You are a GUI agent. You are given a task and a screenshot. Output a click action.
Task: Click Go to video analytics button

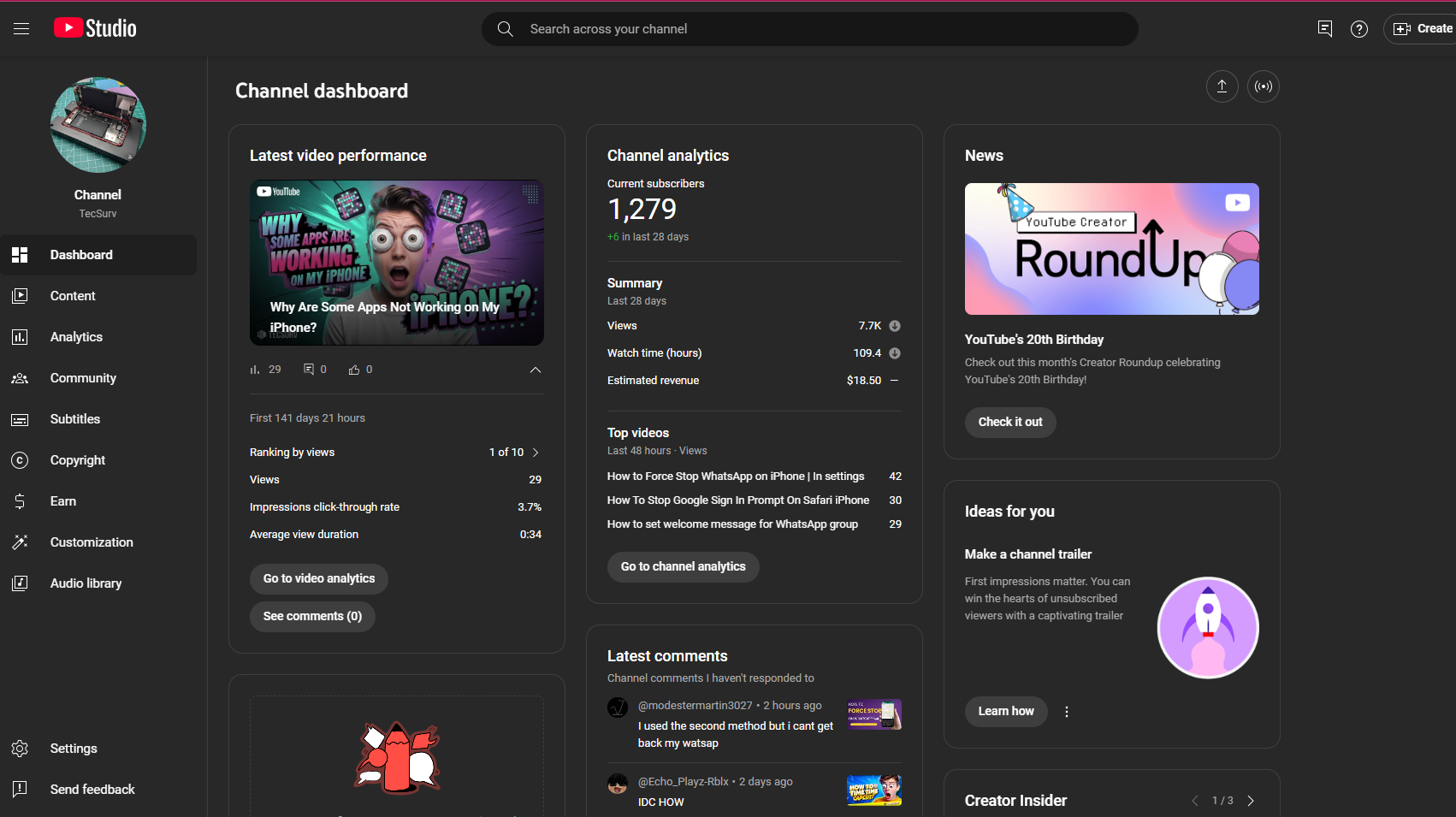[x=319, y=579]
